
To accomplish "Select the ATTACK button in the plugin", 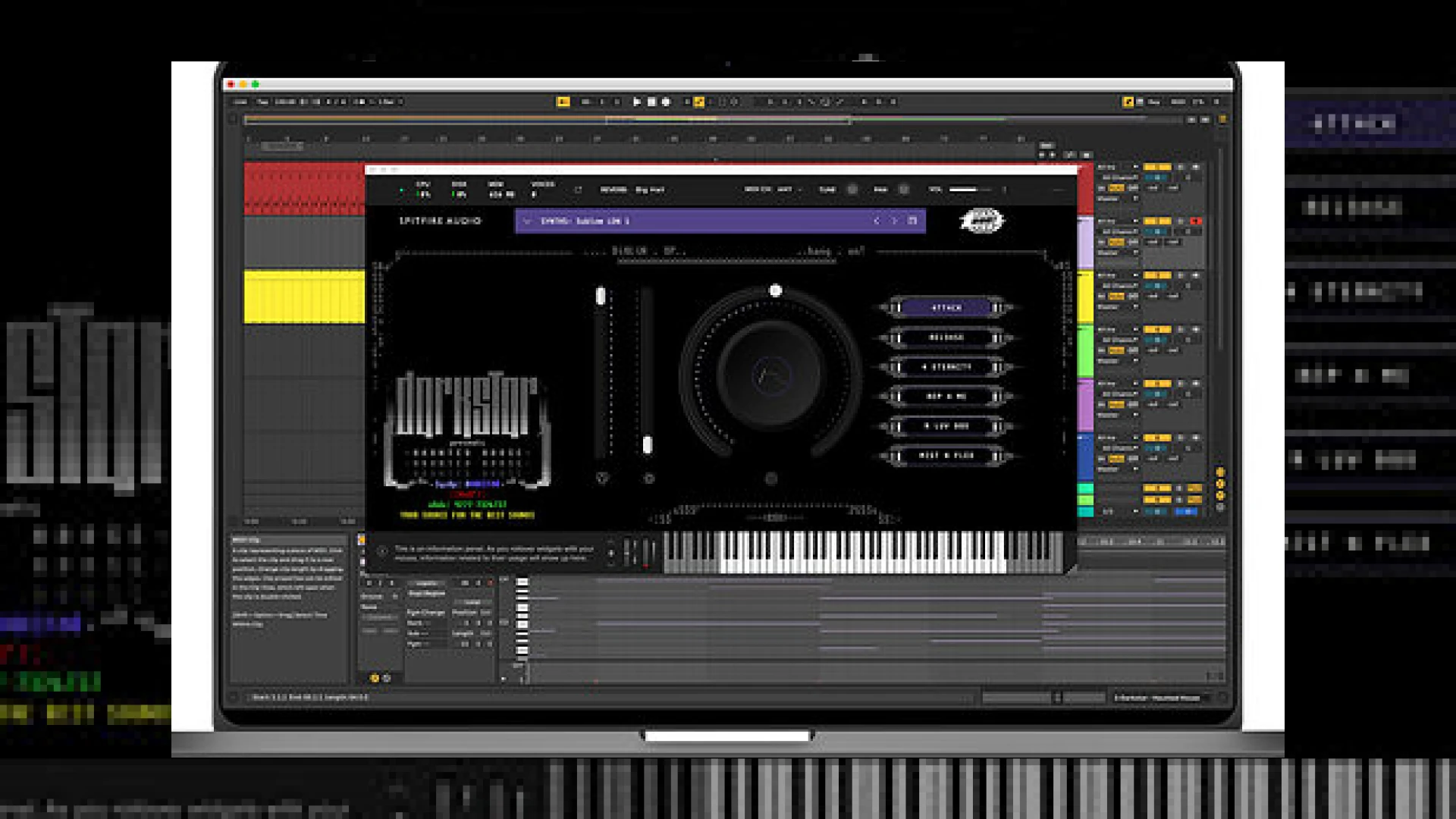I will point(946,307).
